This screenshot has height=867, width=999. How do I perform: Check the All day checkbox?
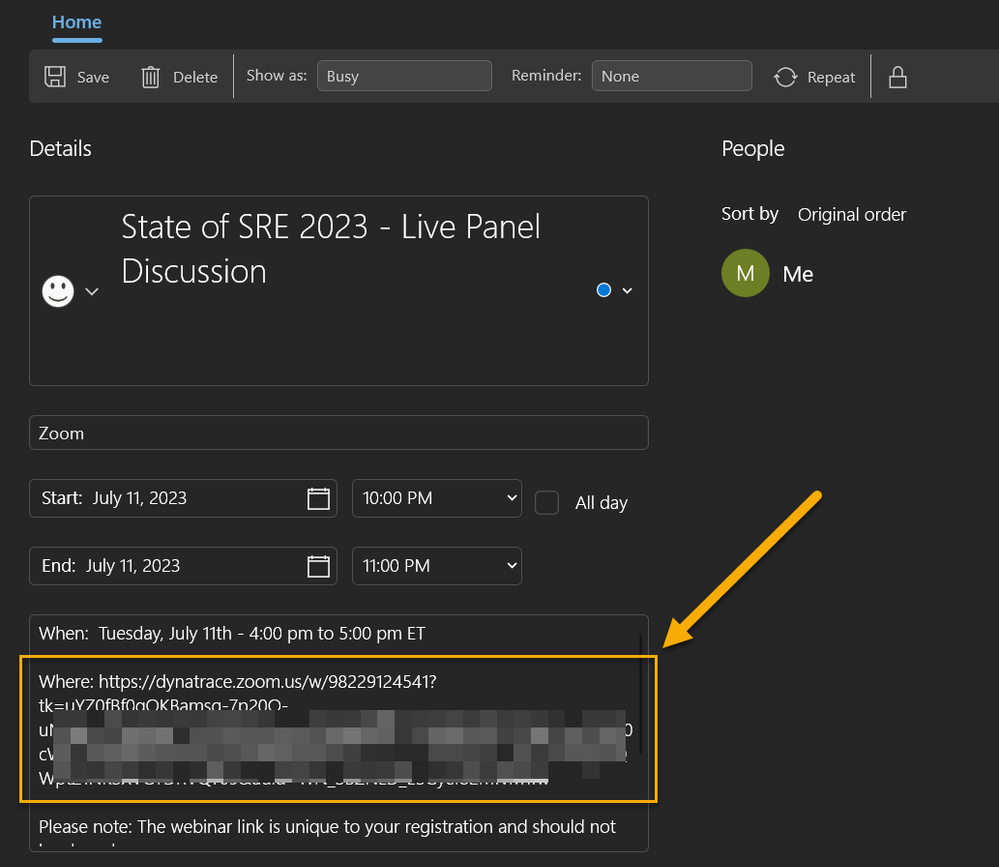click(x=547, y=503)
